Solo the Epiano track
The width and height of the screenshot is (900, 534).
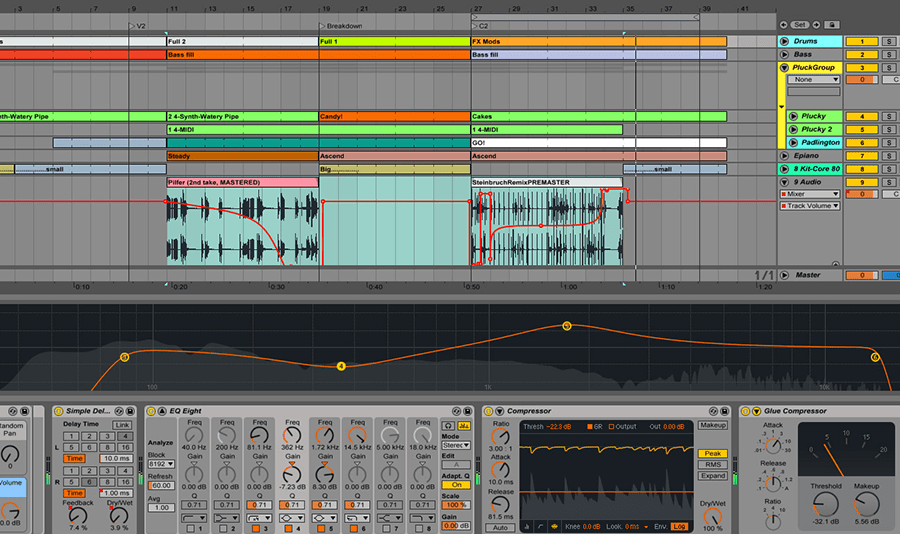(889, 156)
